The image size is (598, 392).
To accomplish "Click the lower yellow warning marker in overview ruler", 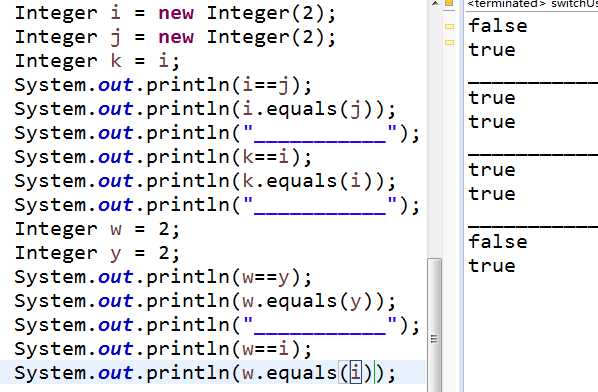I will click(450, 43).
